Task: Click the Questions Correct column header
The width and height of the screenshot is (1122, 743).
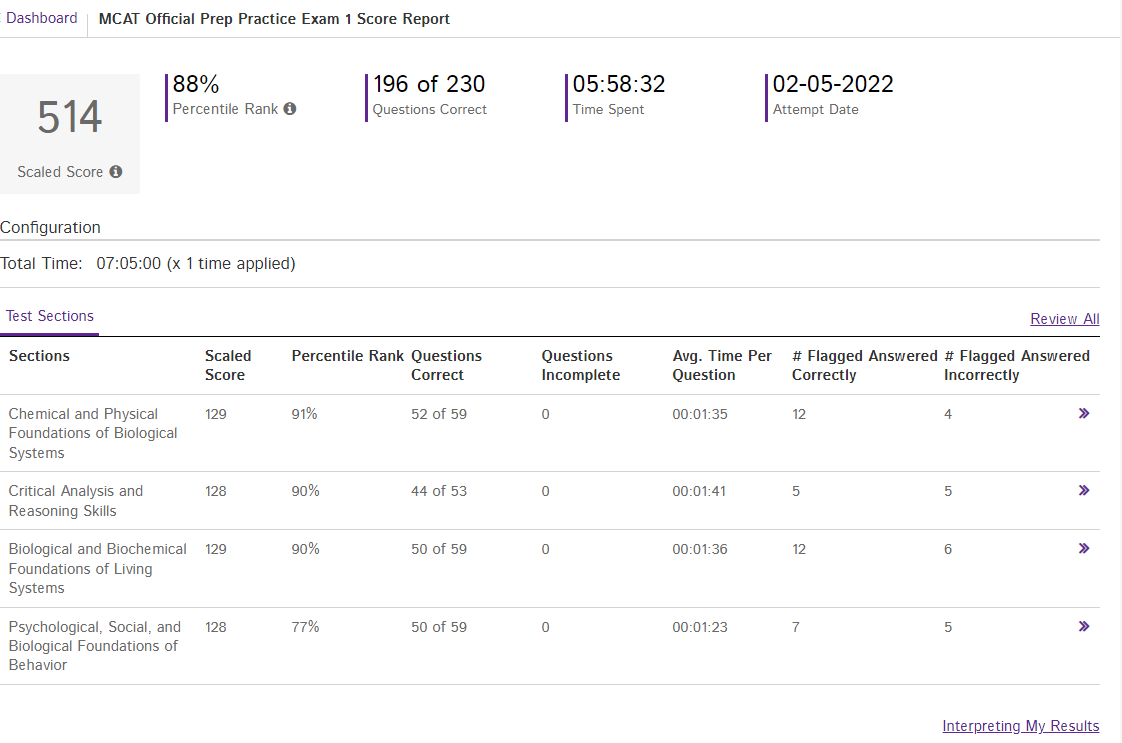Action: 447,365
